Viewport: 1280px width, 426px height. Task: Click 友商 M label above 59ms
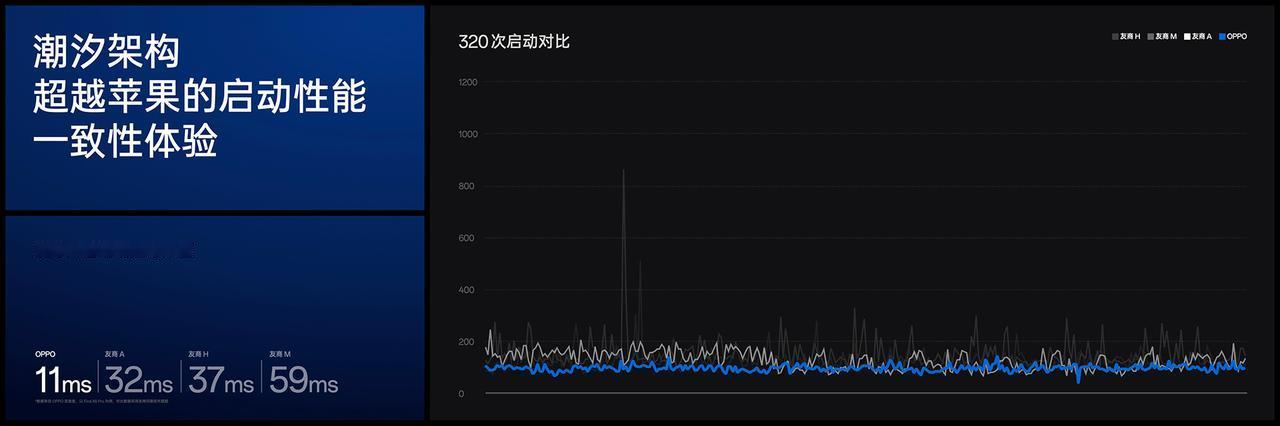280,355
